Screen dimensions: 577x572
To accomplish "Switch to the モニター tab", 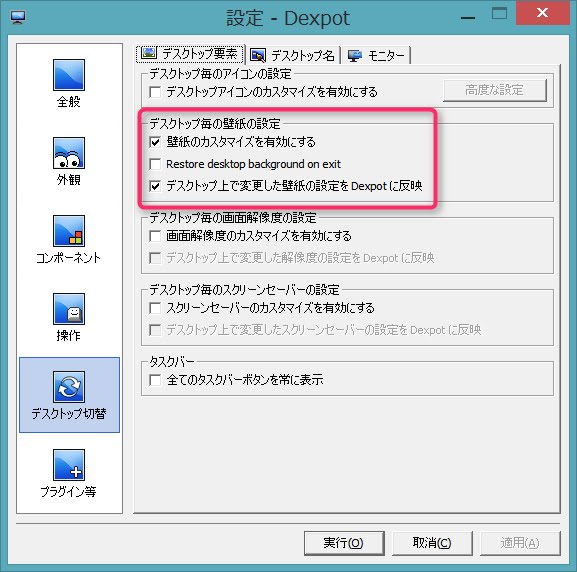I will (376, 56).
